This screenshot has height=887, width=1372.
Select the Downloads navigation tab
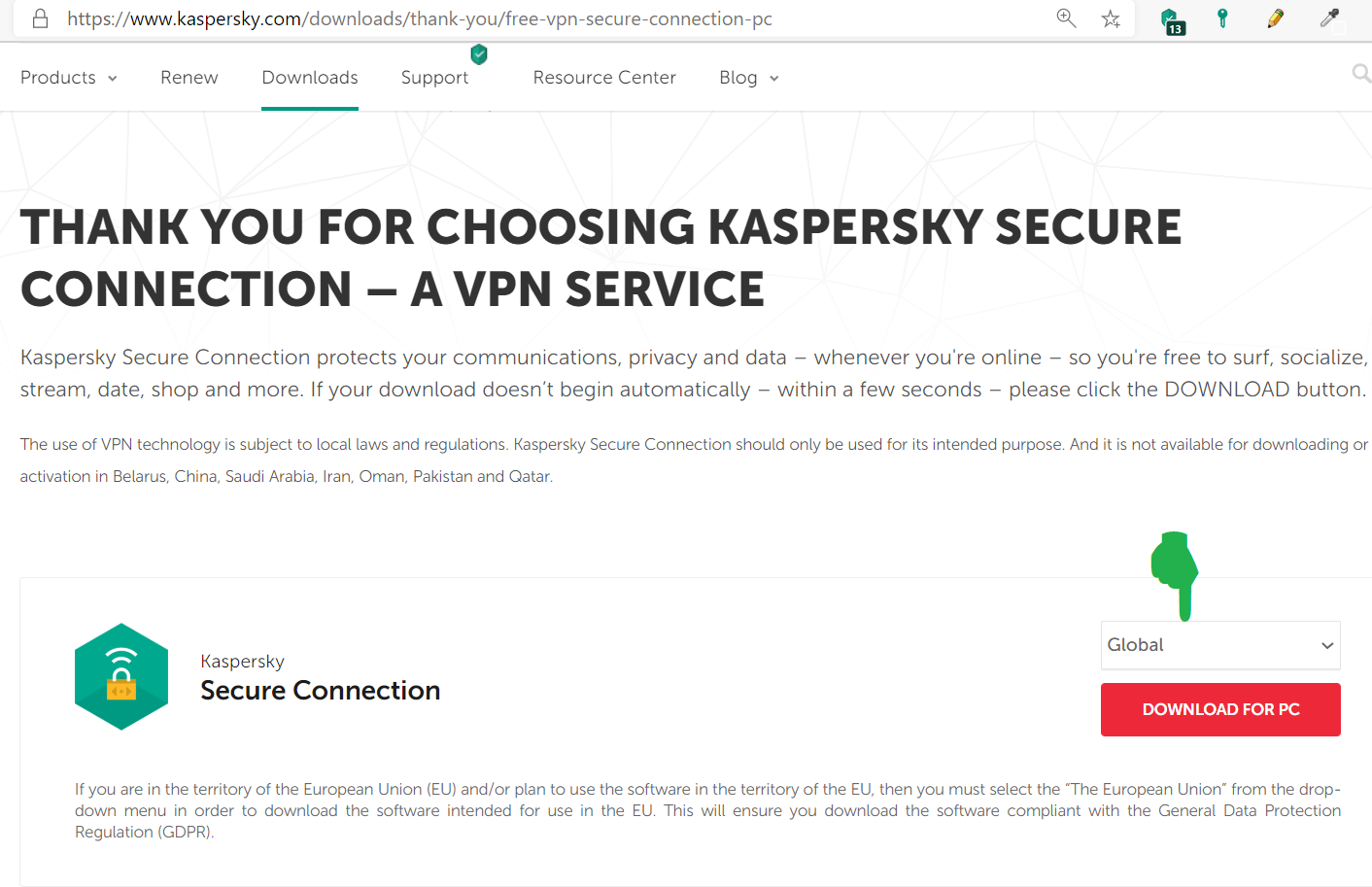point(310,78)
